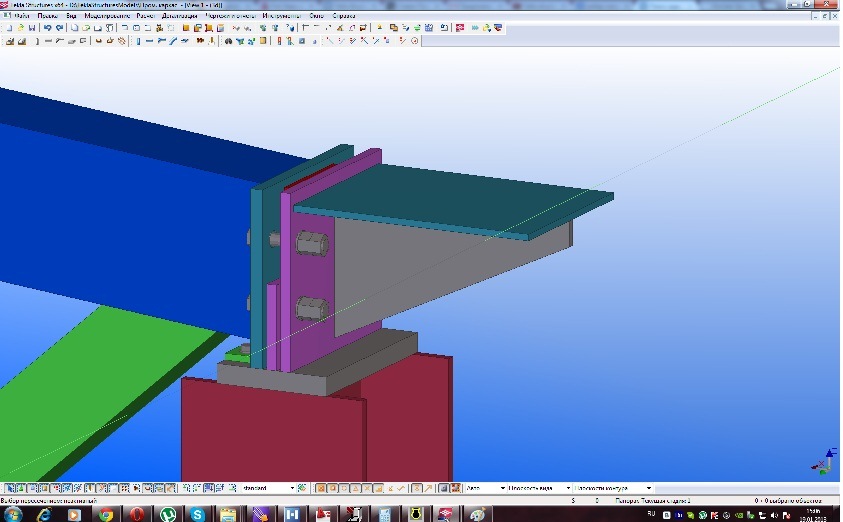Toggle the leftmost selection switch in bottom toolbar
Screen dimensions: 843x522
click(8, 488)
